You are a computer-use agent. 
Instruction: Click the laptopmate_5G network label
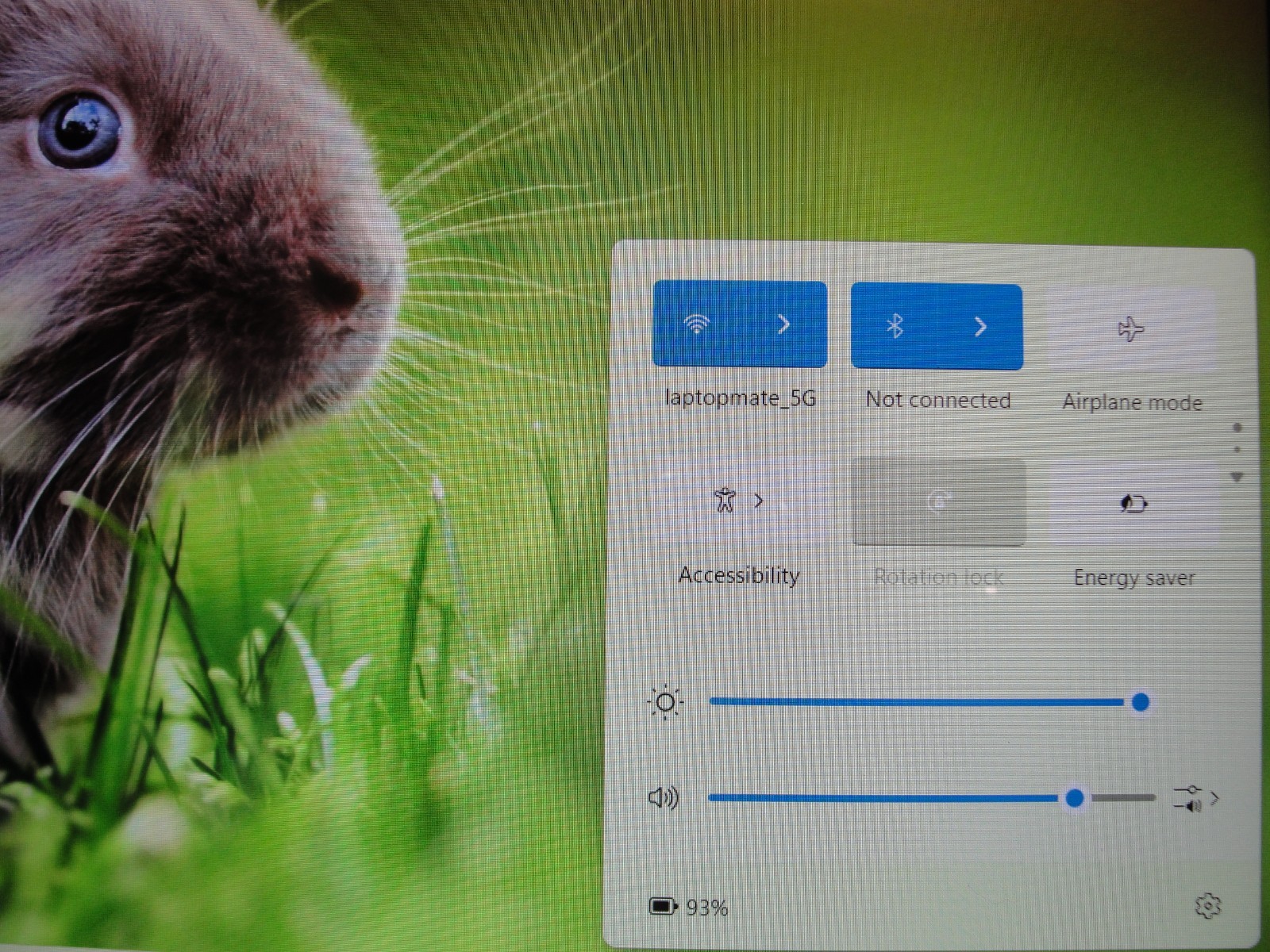click(x=740, y=397)
